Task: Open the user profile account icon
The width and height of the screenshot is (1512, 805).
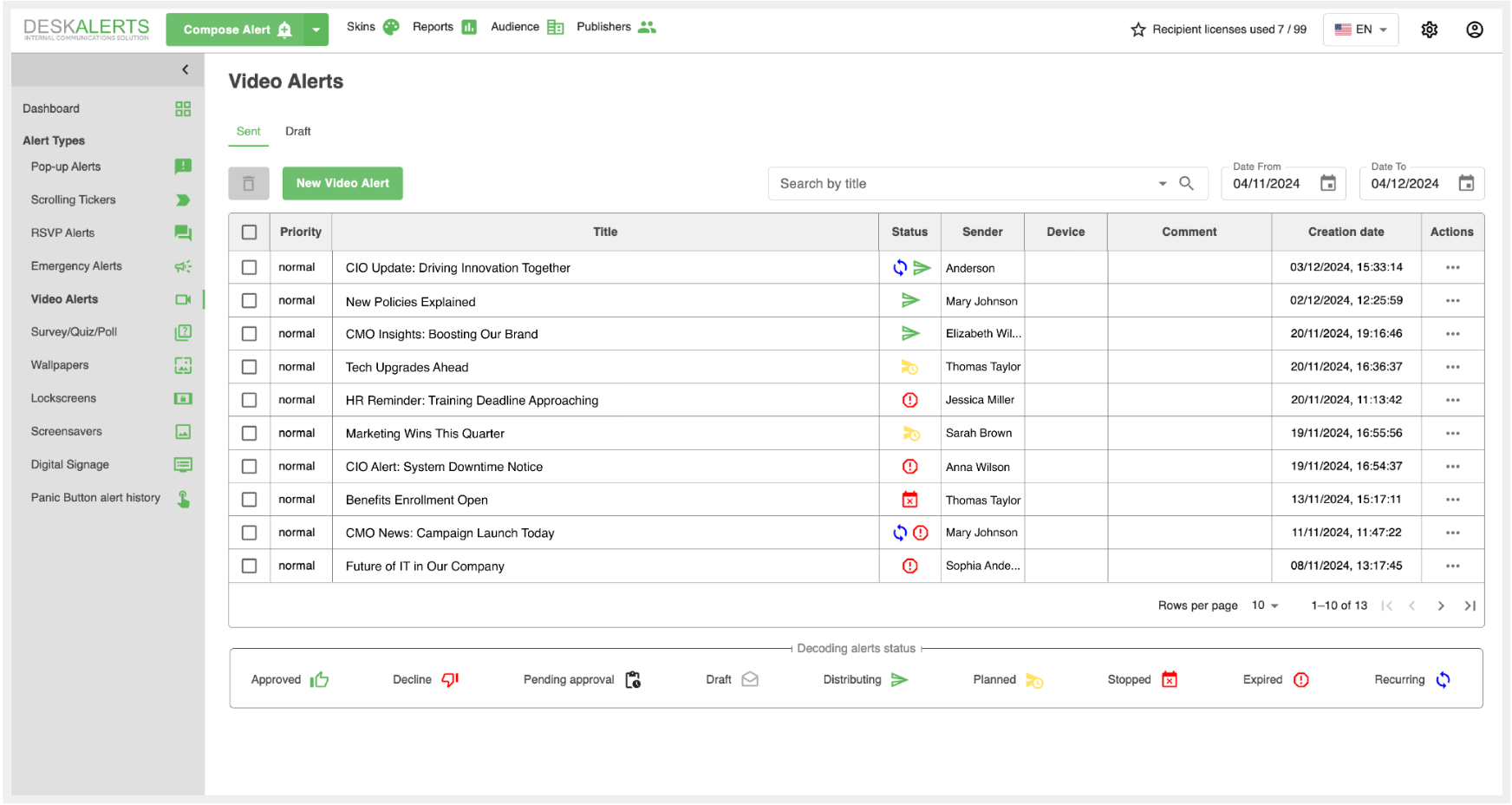Action: (1474, 29)
